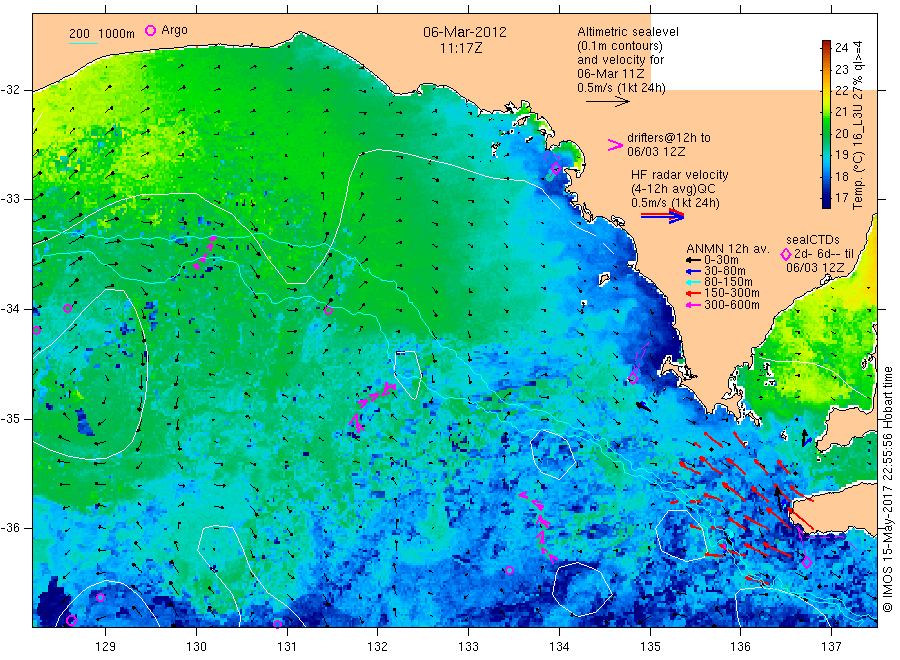Viewport: 900px width, 660px height.
Task: Click the 'drifters@12h to' legend text
Action: coord(669,138)
